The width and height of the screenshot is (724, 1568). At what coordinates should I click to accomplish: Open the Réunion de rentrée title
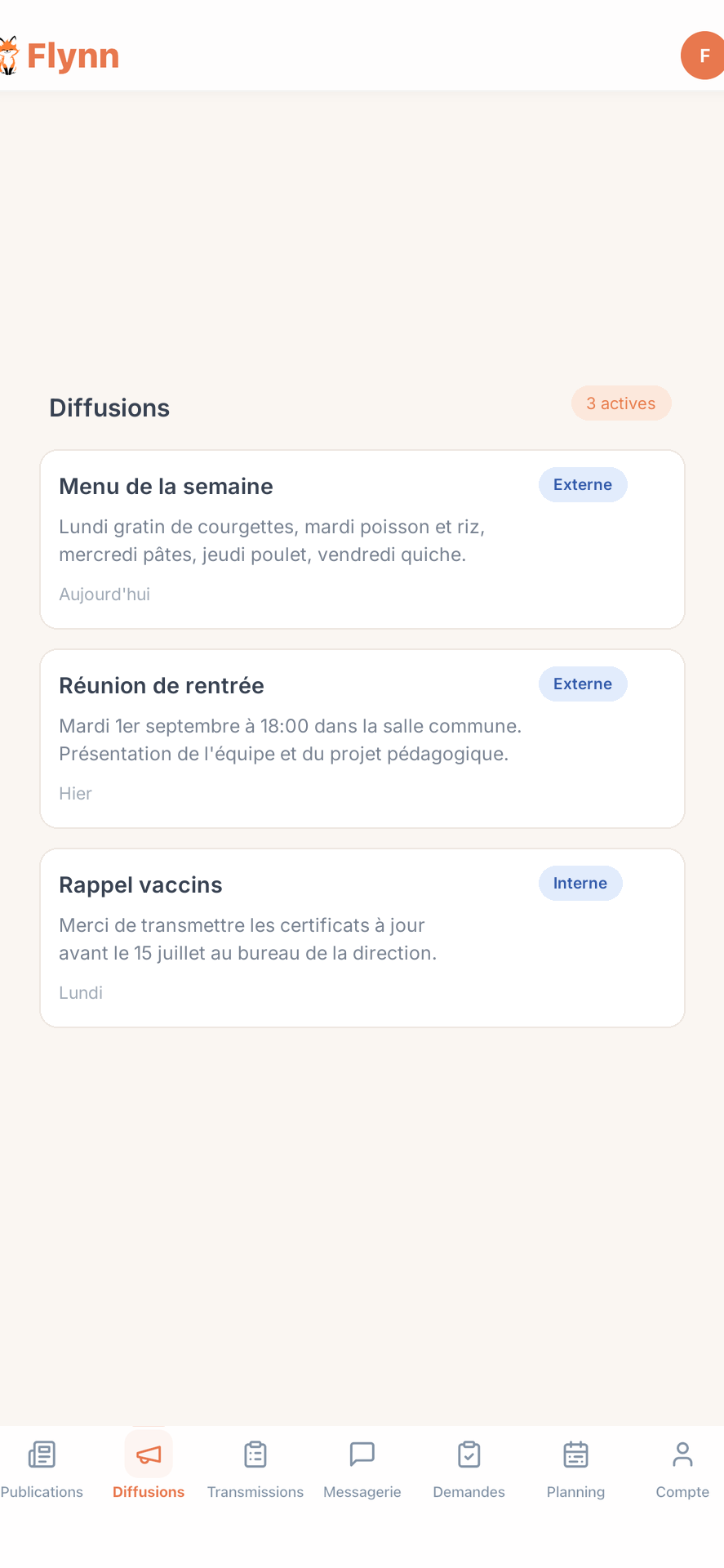(x=162, y=685)
